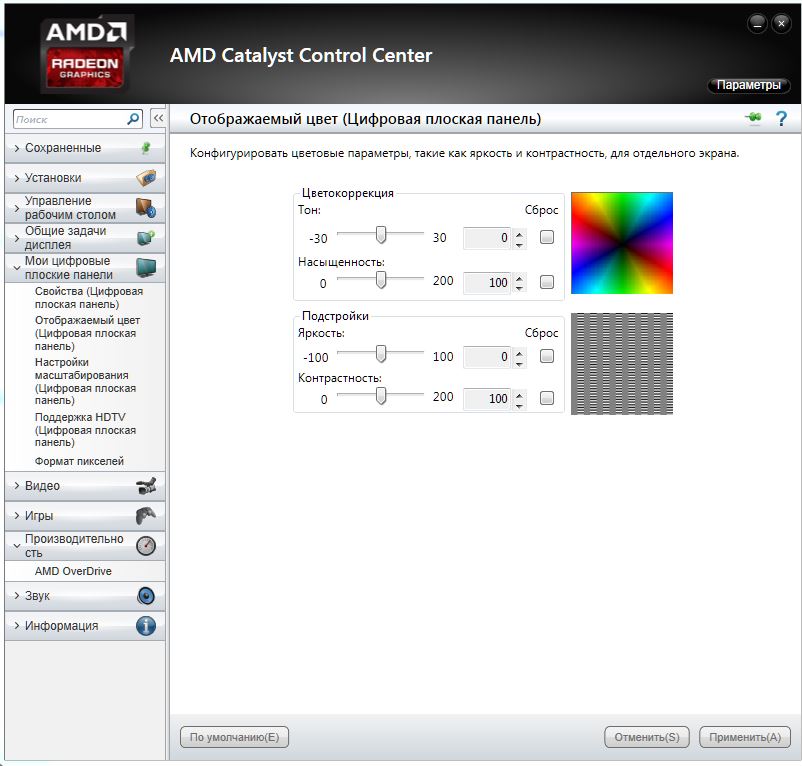Check the Тон reset checkbox
Viewport: 802px width, 766px height.
point(547,237)
